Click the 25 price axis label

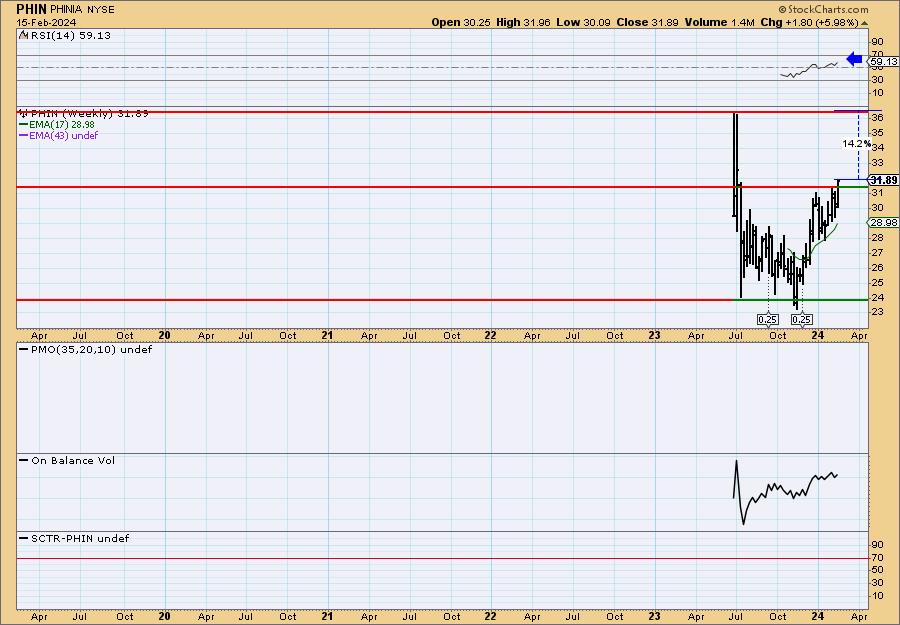(878, 282)
